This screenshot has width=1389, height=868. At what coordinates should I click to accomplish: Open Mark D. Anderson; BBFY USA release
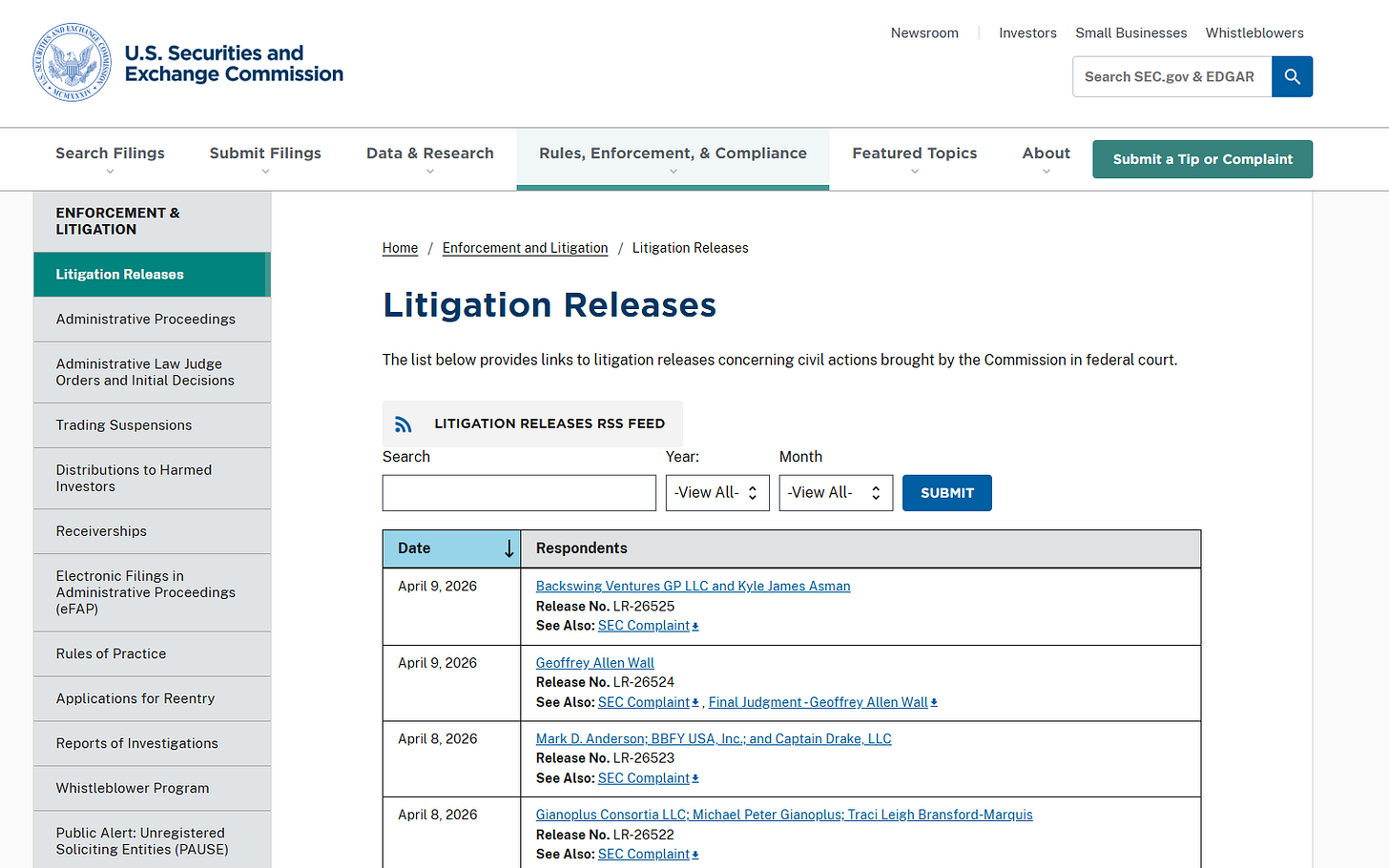714,739
